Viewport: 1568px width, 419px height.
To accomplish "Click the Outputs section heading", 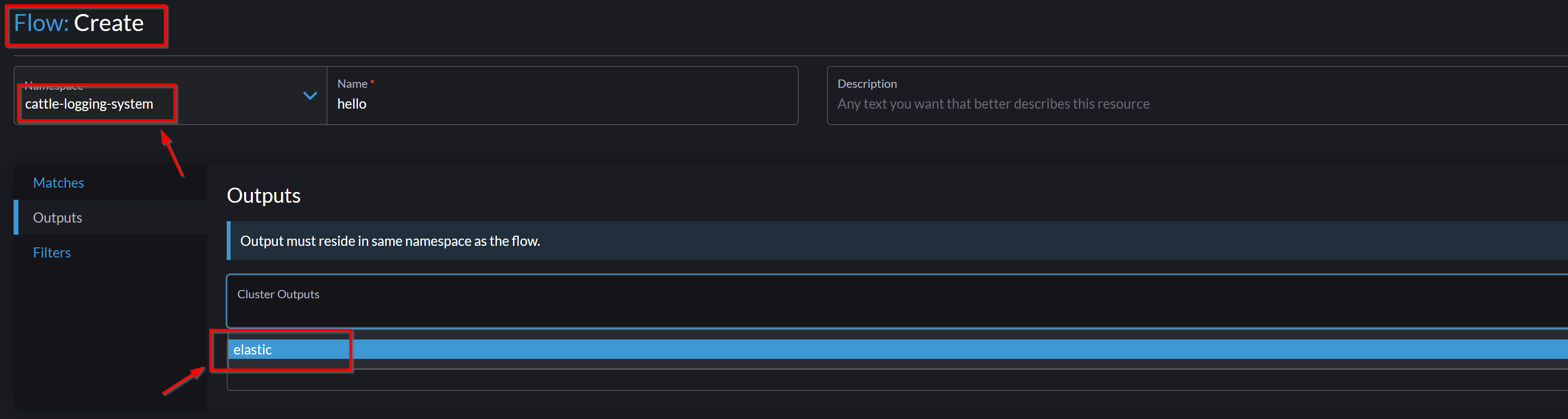I will pos(264,195).
